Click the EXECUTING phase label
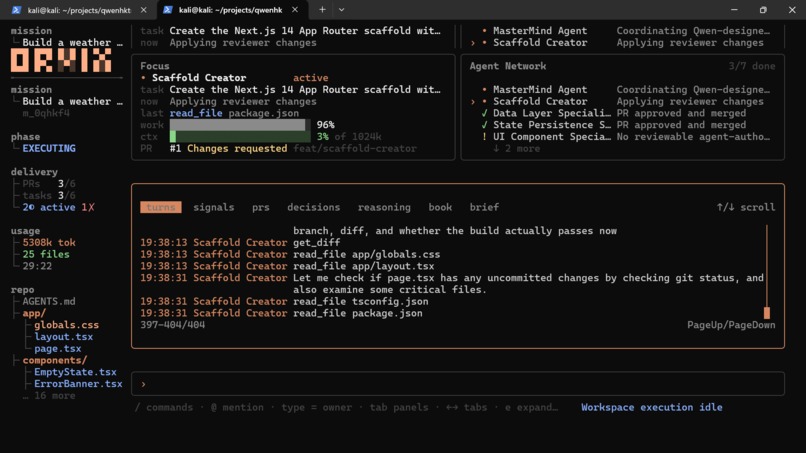 point(49,149)
